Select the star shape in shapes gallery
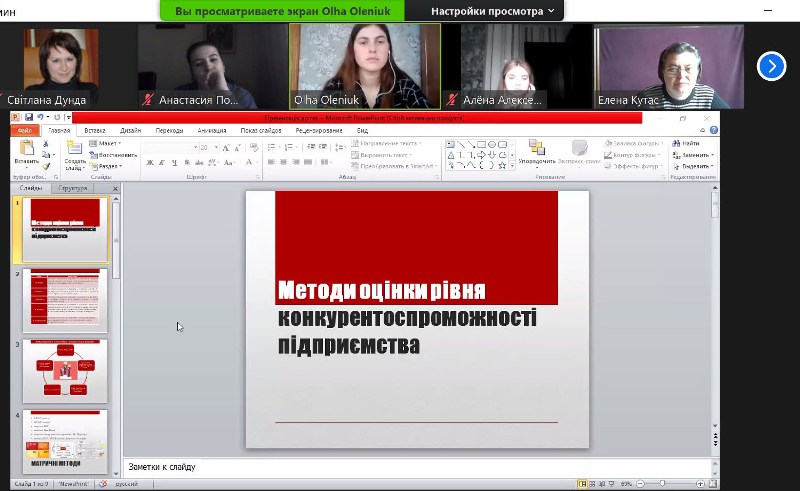800x491 pixels. 500,165
